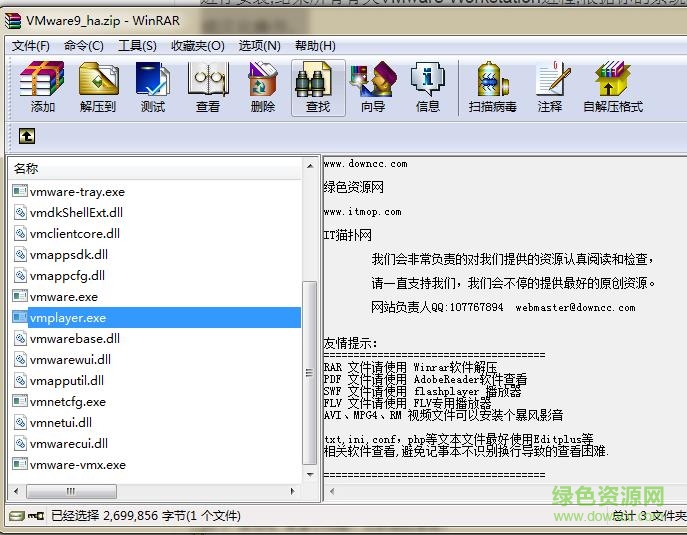Click the file list vertical scrollbar thumb

[310, 372]
